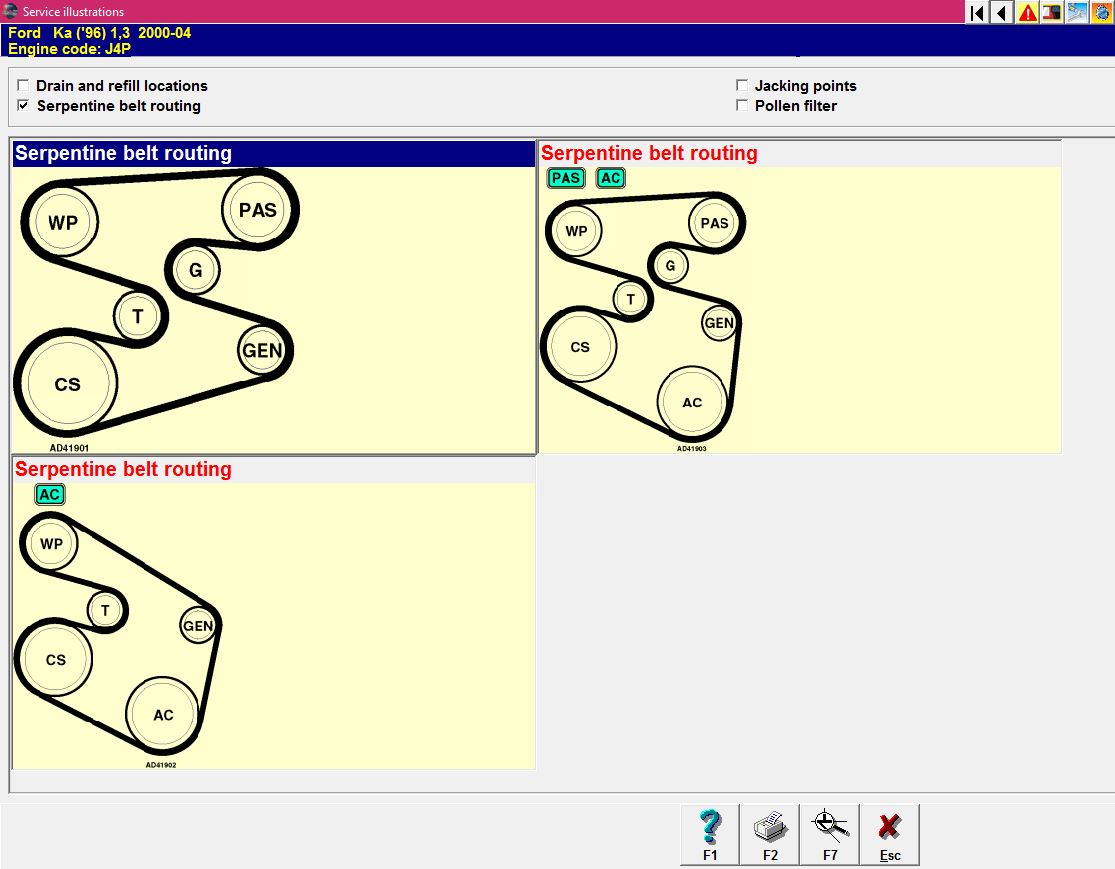Open the red warning triangle icon

1027,12
